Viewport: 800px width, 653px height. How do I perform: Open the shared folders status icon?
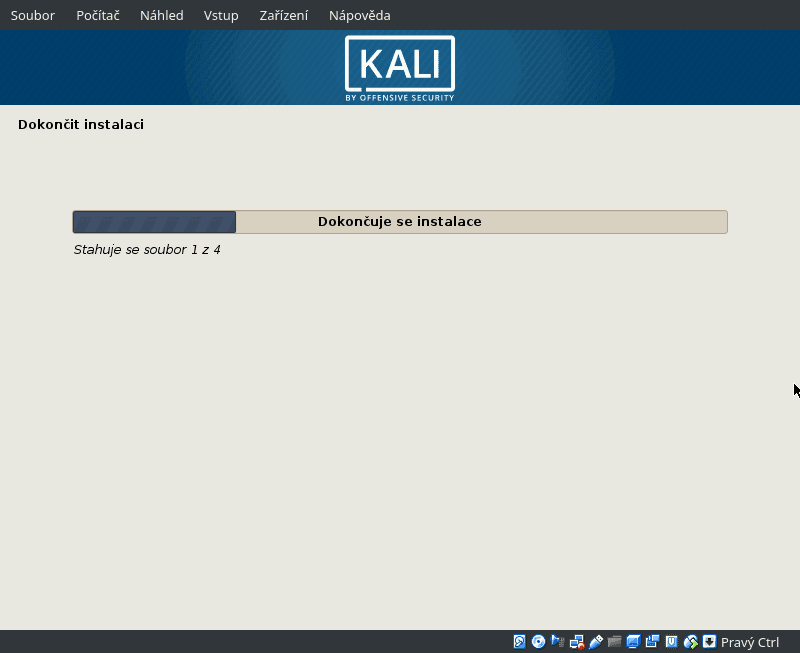point(614,642)
